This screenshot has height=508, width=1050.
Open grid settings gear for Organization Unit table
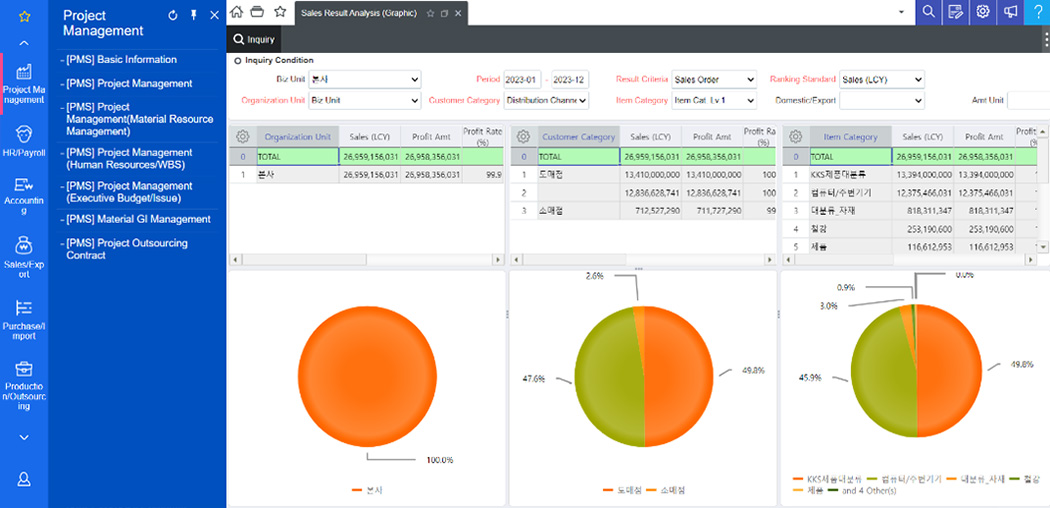point(242,137)
